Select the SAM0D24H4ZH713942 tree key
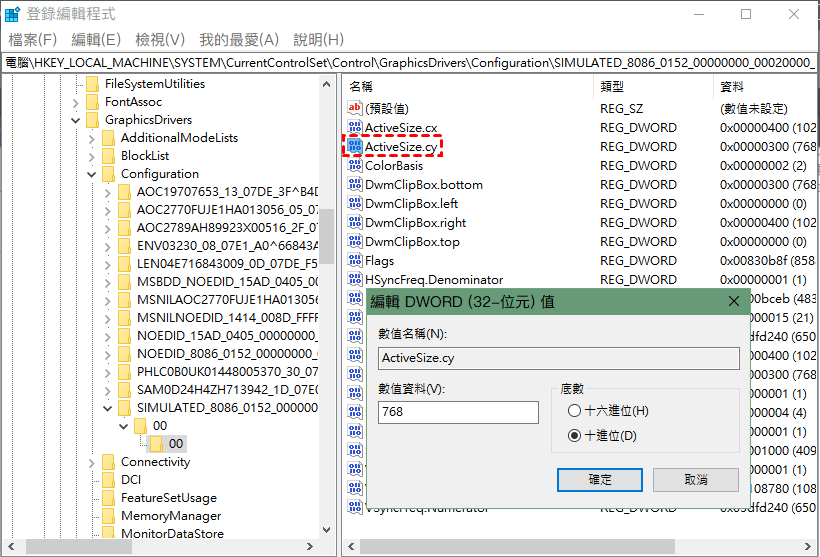 tap(227, 390)
